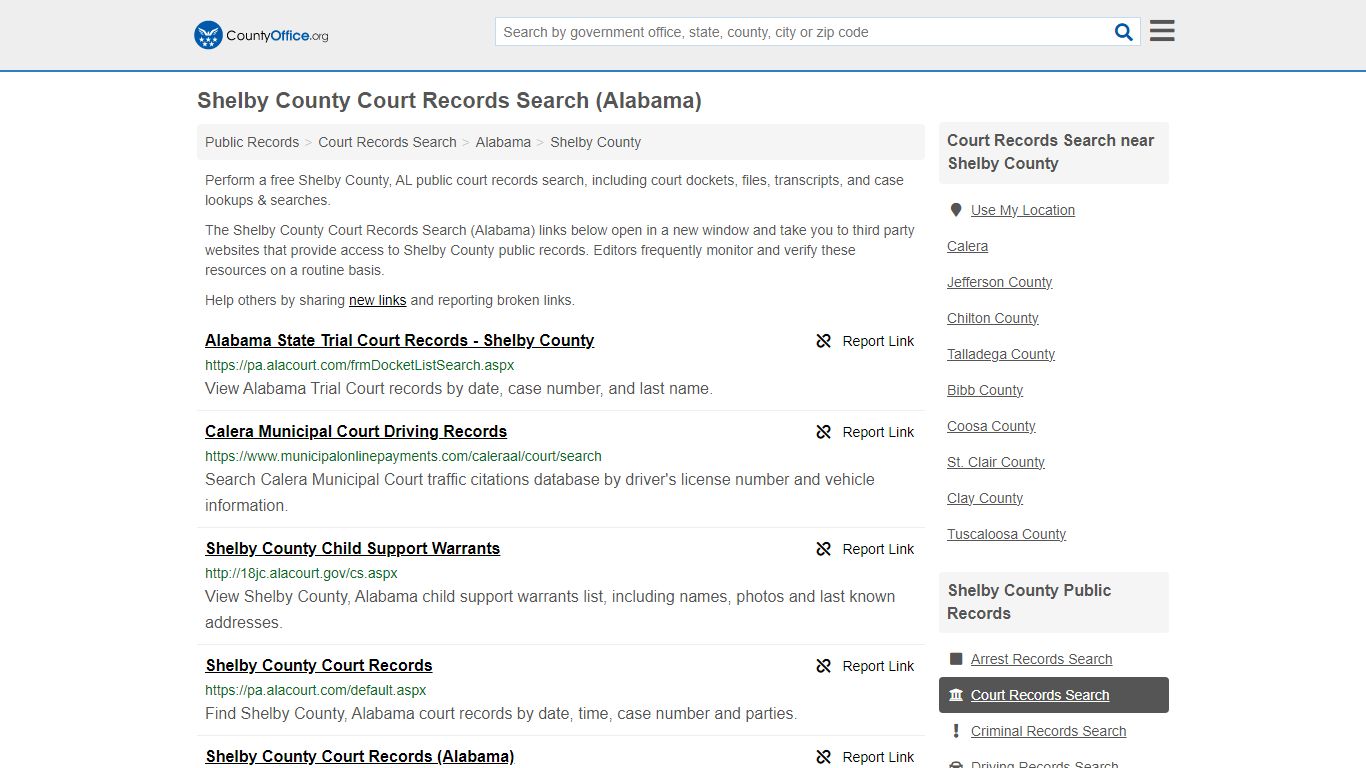Click the 'Court Records Search near Shelby County' heading
This screenshot has width=1366, height=768.
coord(1053,152)
